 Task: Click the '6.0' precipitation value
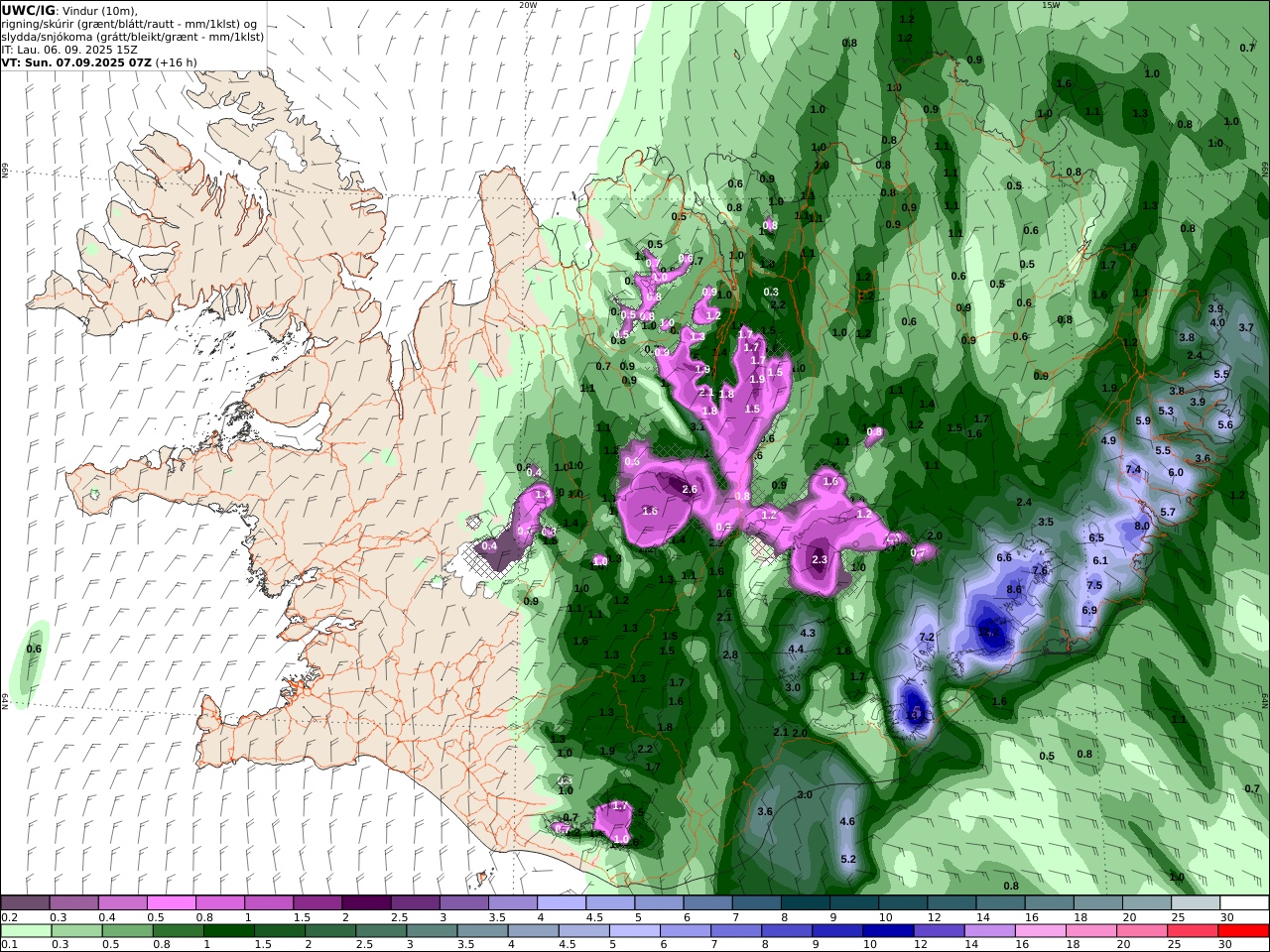point(1176,472)
